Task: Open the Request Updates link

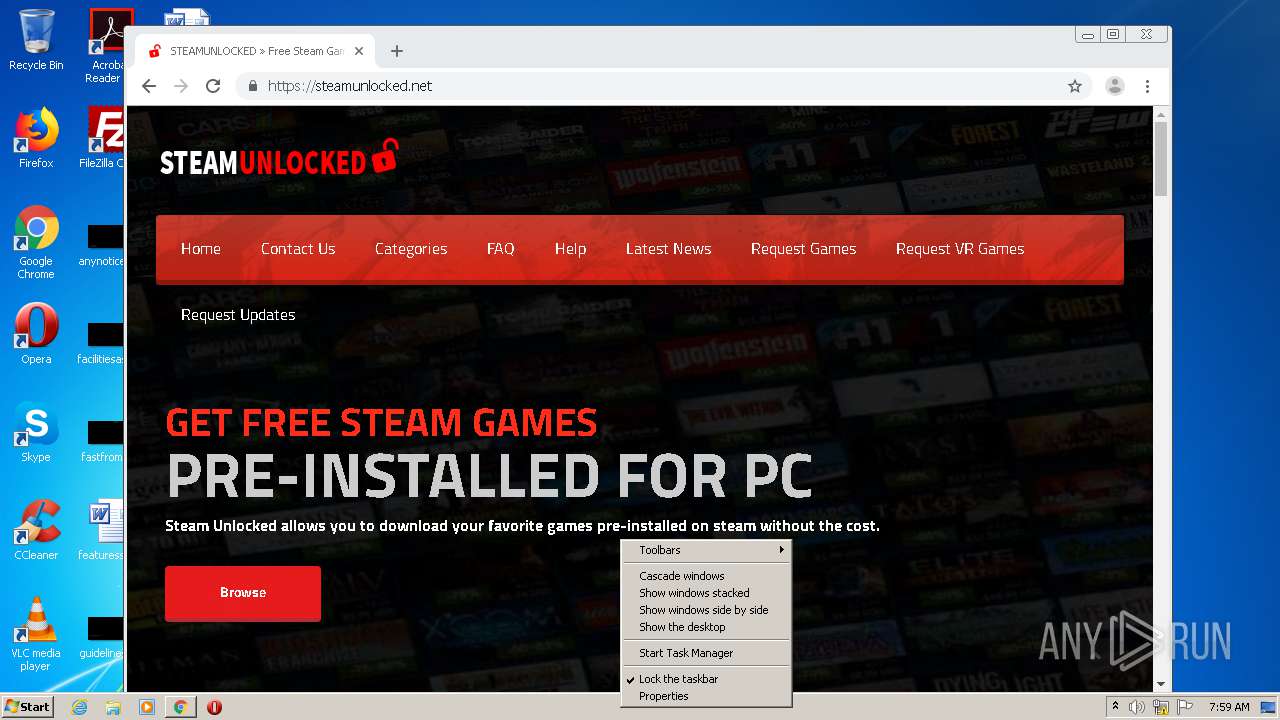Action: [238, 315]
